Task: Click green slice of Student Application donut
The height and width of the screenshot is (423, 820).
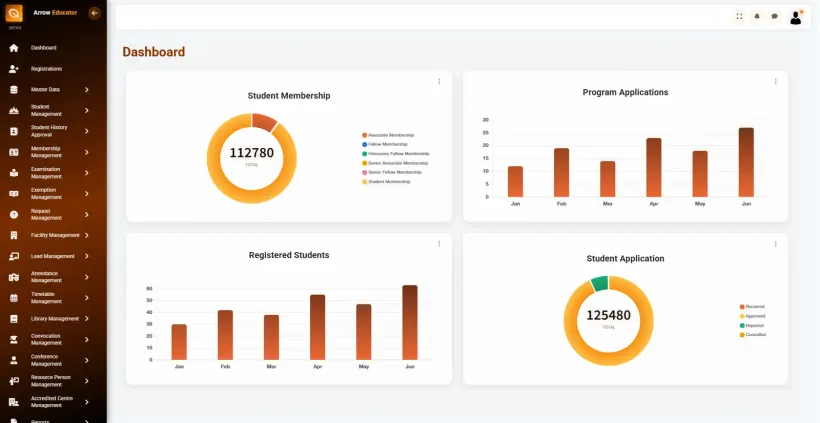Action: point(600,283)
